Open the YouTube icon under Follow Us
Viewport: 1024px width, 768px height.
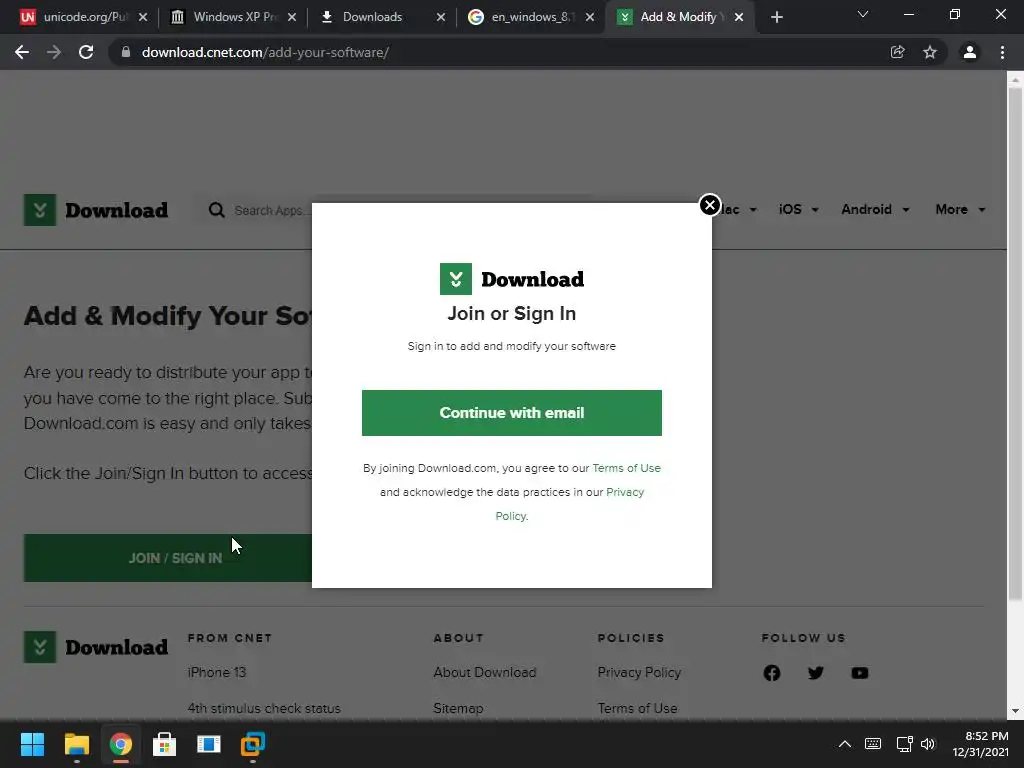pyautogui.click(x=859, y=673)
